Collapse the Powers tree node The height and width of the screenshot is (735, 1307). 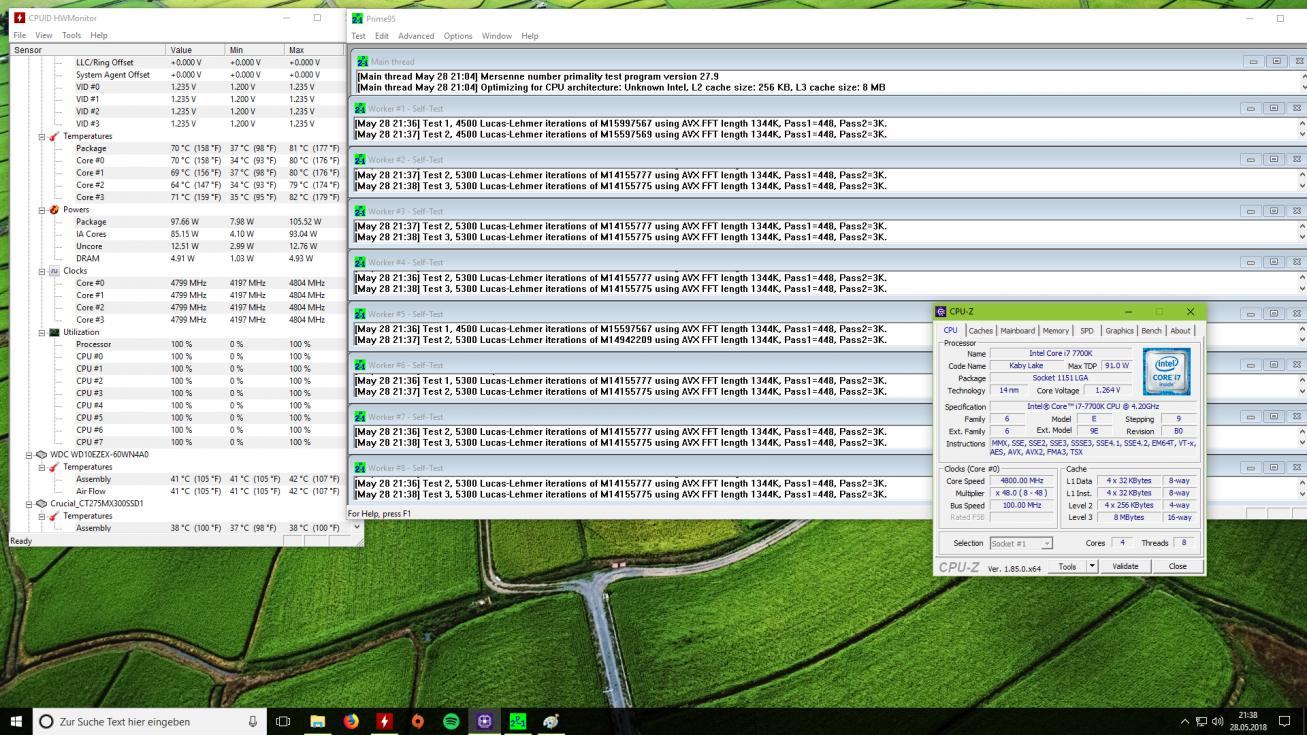coord(42,210)
